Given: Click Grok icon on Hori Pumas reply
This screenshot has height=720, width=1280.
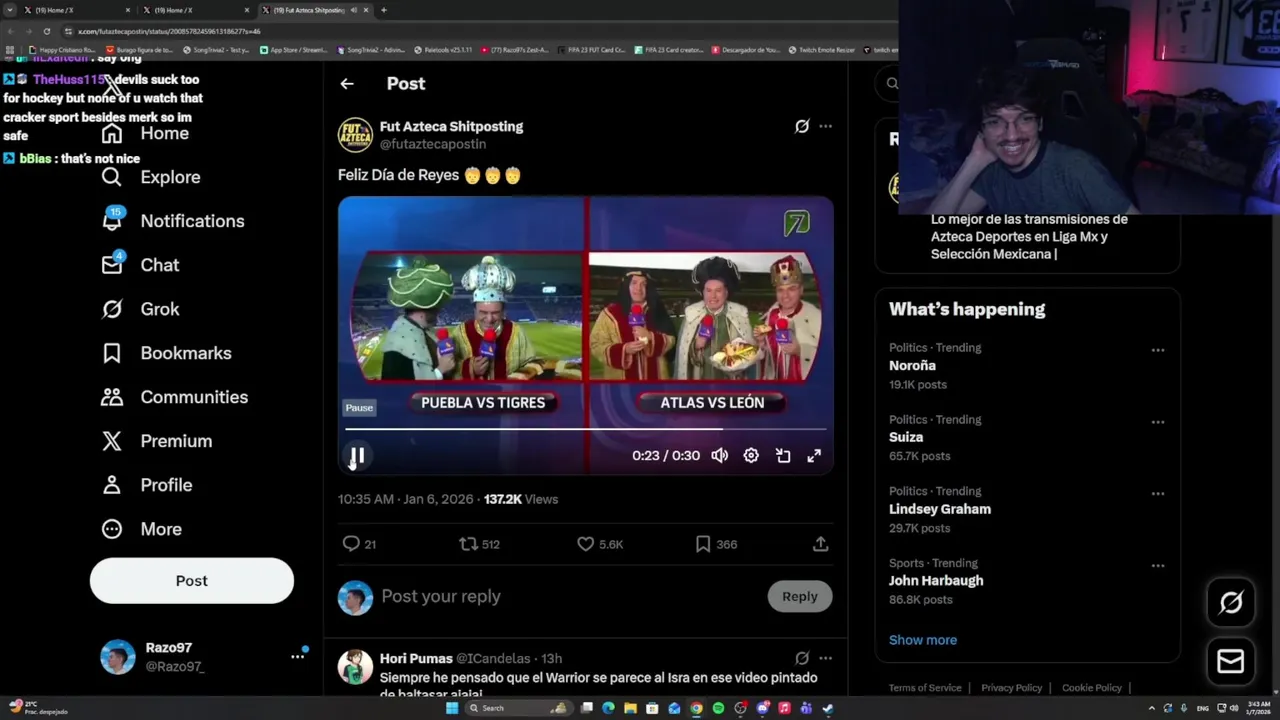Looking at the screenshot, I should [802, 658].
